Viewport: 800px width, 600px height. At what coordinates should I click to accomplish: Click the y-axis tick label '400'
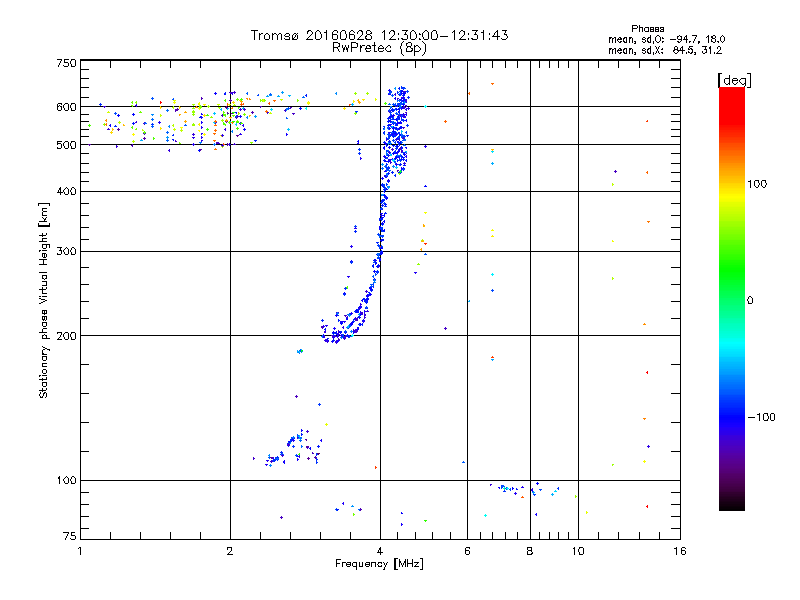[x=66, y=191]
